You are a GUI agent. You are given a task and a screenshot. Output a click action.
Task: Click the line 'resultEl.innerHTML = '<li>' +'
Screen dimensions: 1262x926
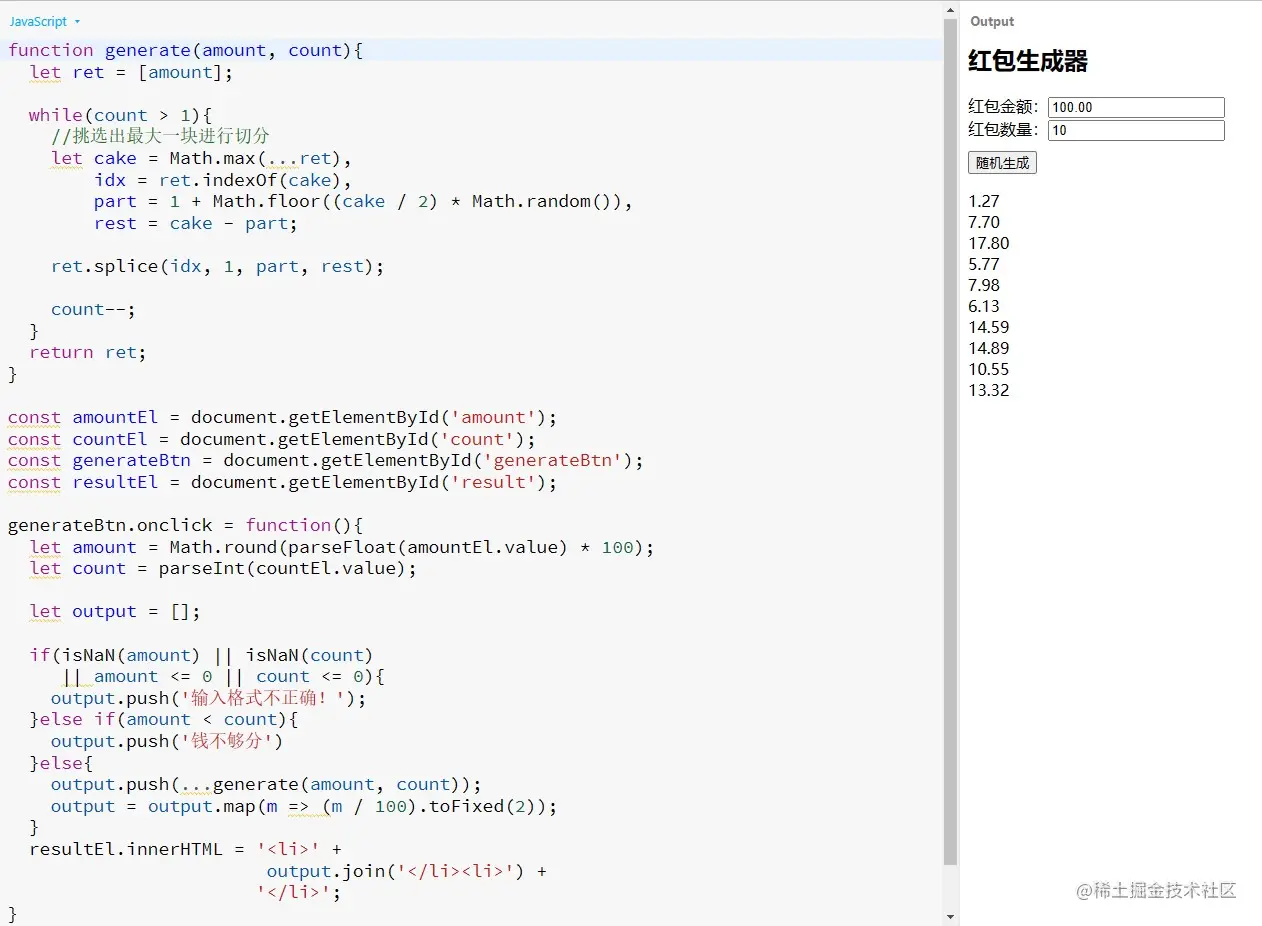click(186, 849)
